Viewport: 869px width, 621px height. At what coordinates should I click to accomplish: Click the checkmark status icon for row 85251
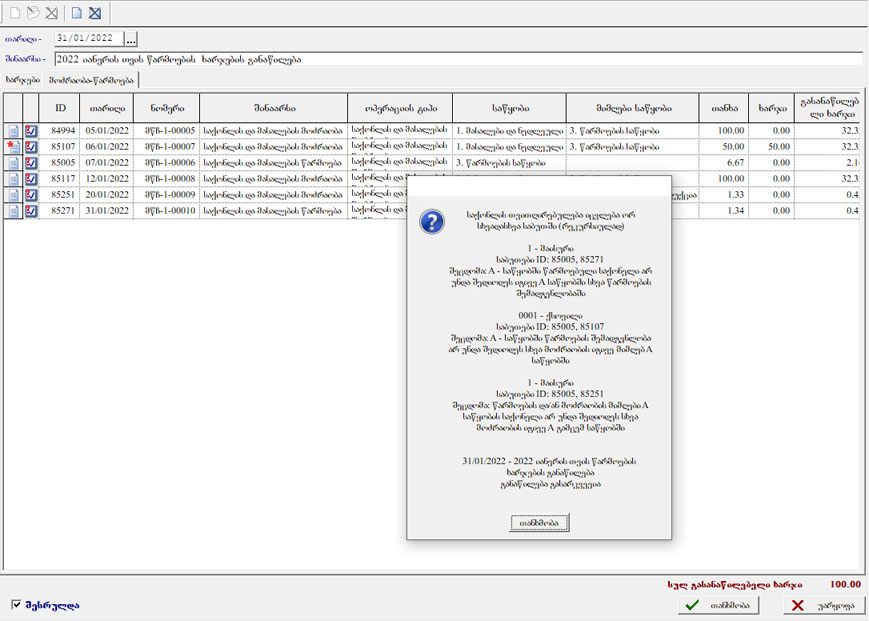tap(31, 196)
